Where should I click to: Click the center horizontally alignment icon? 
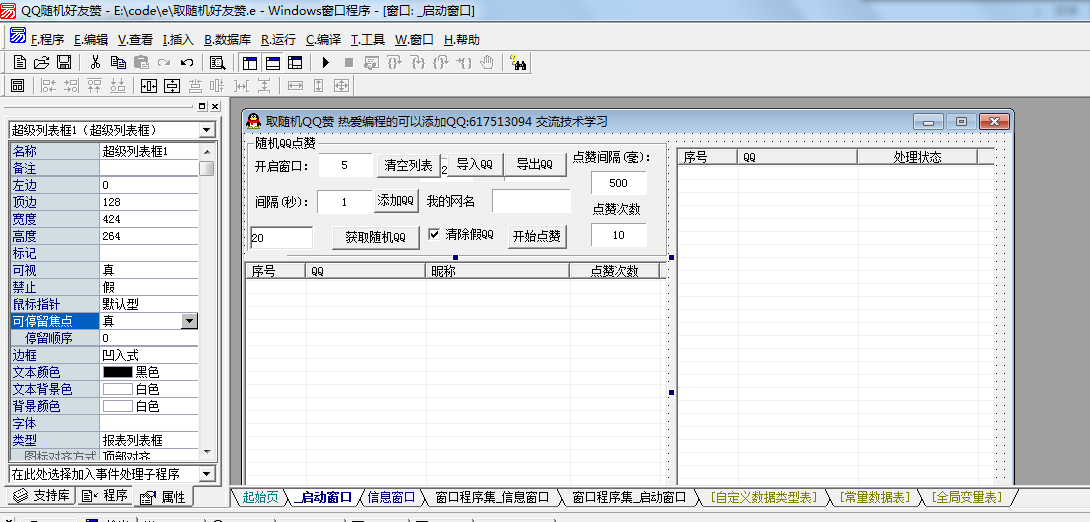(149, 85)
